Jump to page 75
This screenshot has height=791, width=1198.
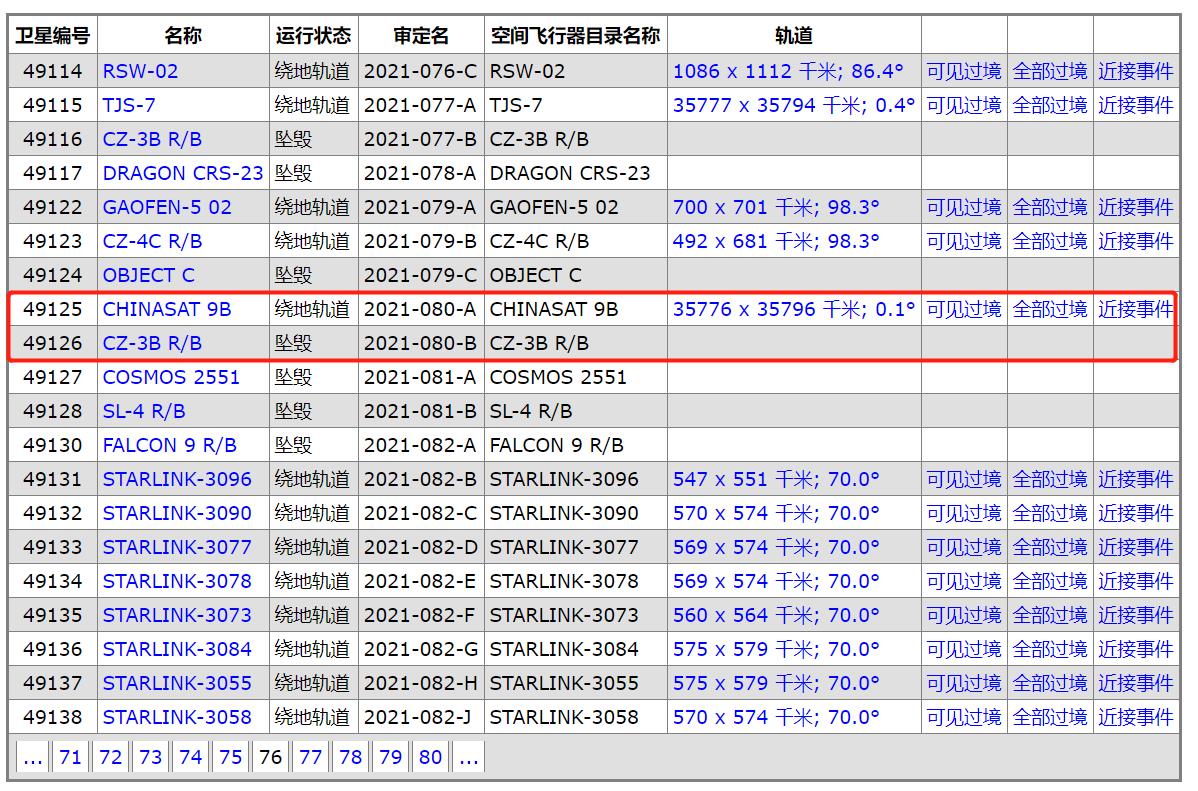pos(230,757)
